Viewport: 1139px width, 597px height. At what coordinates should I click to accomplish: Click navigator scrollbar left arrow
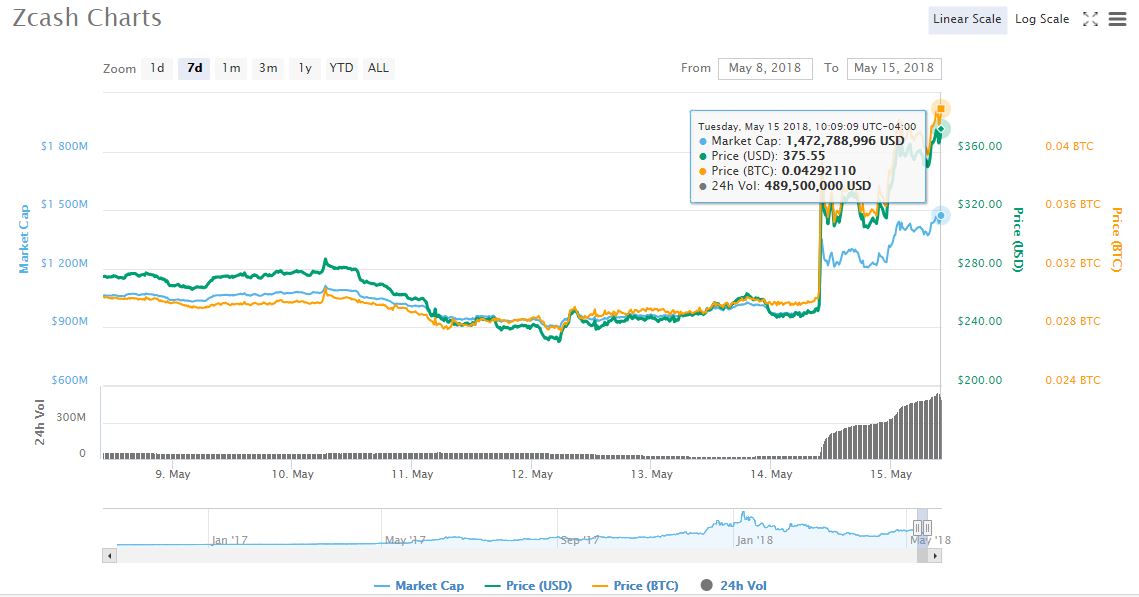point(110,556)
